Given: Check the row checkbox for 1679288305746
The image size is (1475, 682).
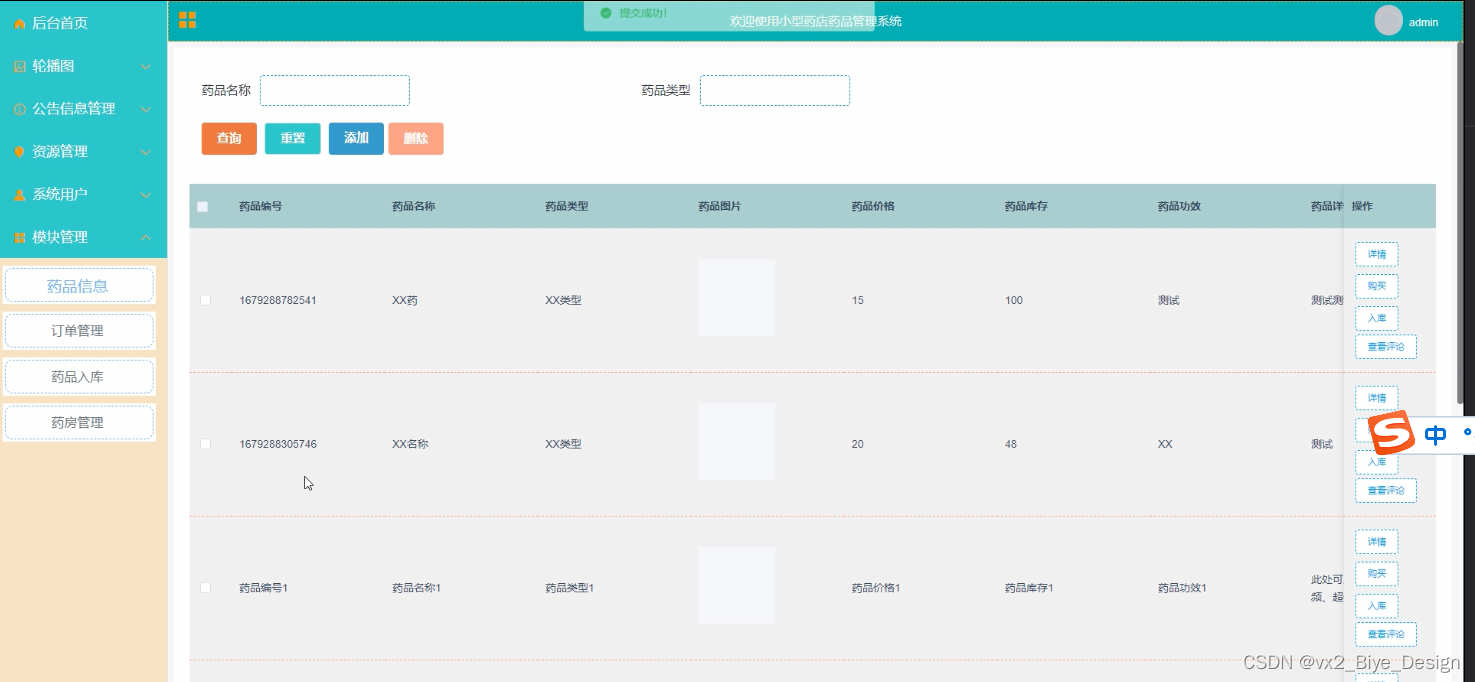Looking at the screenshot, I should click(206, 444).
